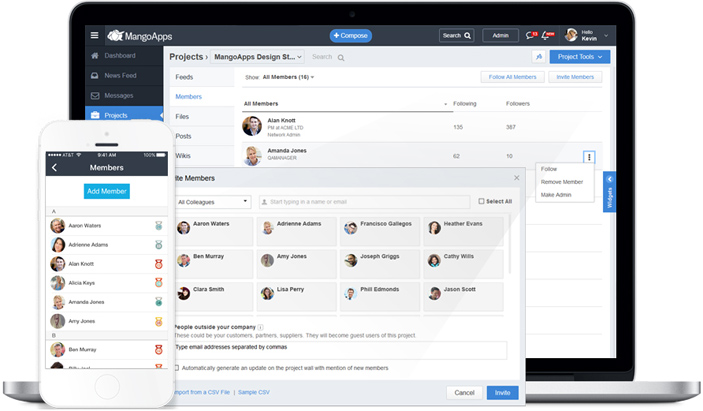Open the chat messages notification icon
The height and width of the screenshot is (411, 703).
(531, 35)
